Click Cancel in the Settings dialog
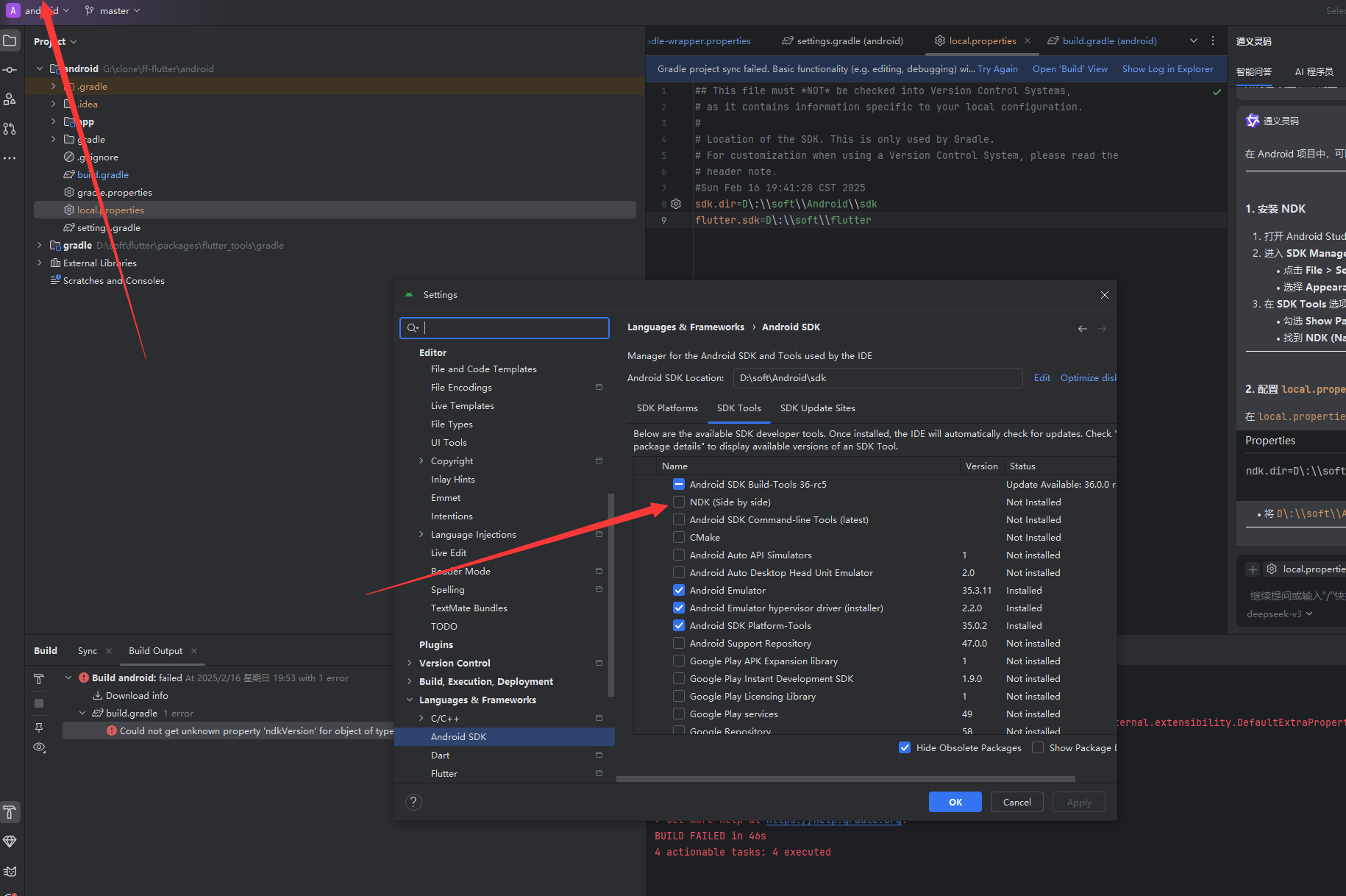1346x896 pixels. click(1016, 802)
